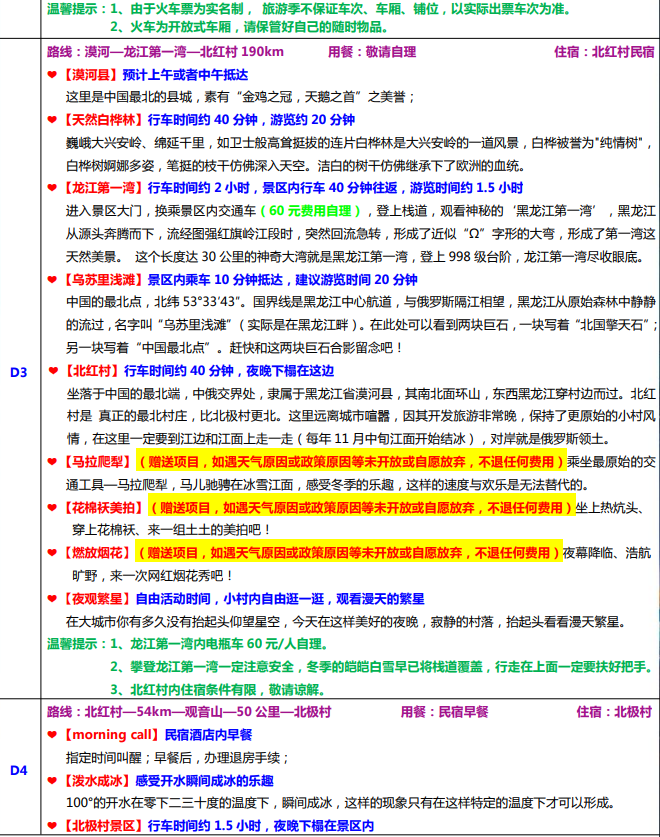Select the heart bullet next to 【乌苏里浅滩】
660x837 pixels.
tap(53, 280)
